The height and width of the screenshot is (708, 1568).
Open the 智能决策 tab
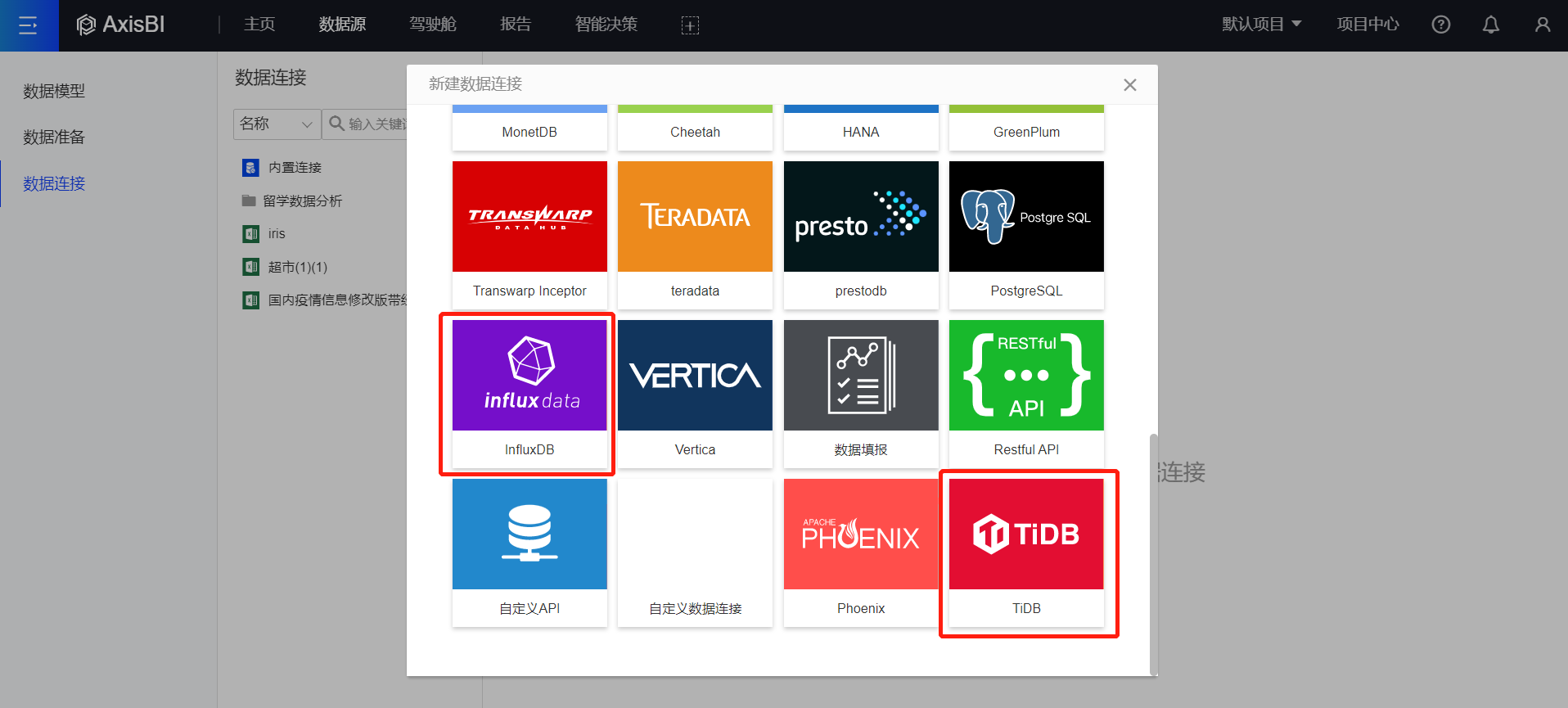[x=606, y=25]
